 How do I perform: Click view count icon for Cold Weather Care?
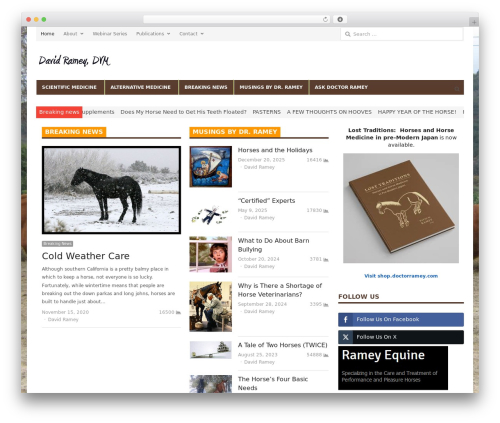[178, 312]
